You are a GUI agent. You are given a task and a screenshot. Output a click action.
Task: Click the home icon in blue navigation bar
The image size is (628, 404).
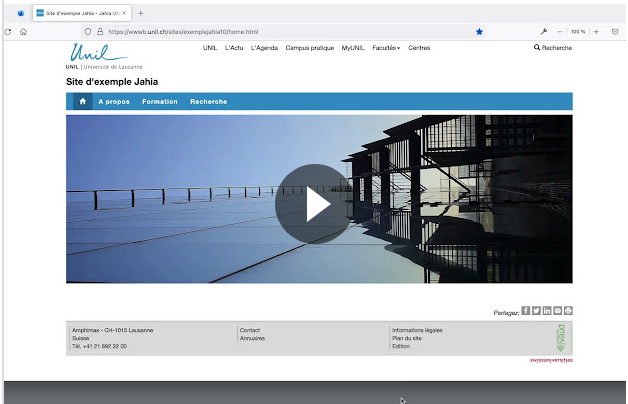pyautogui.click(x=82, y=101)
